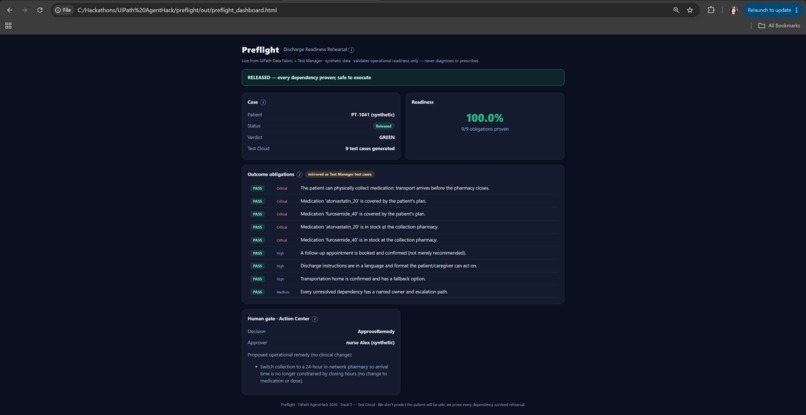Click the browser forward arrow
This screenshot has width=806, height=415.
25,10
